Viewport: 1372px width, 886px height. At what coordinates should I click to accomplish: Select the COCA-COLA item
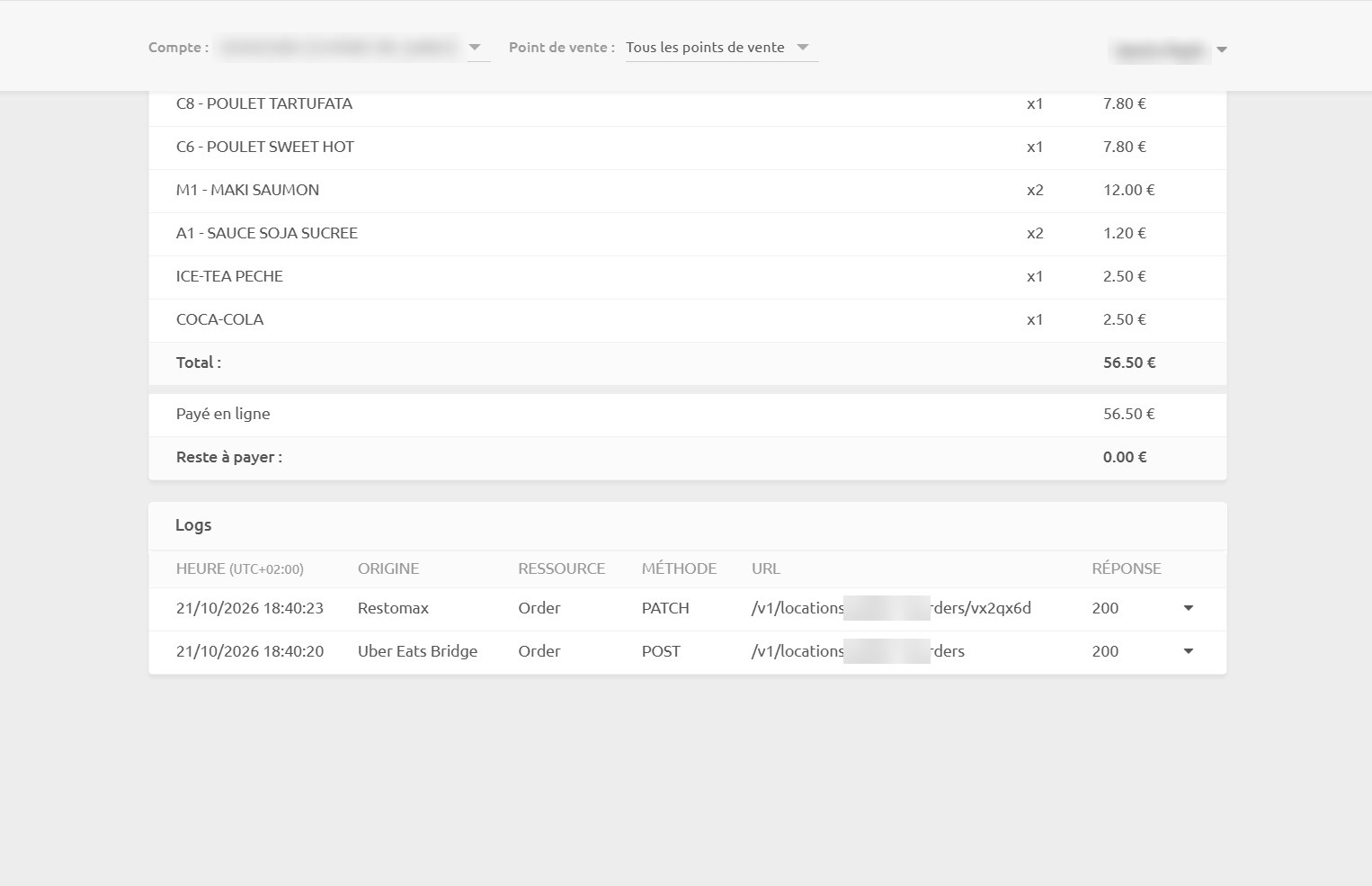point(688,320)
